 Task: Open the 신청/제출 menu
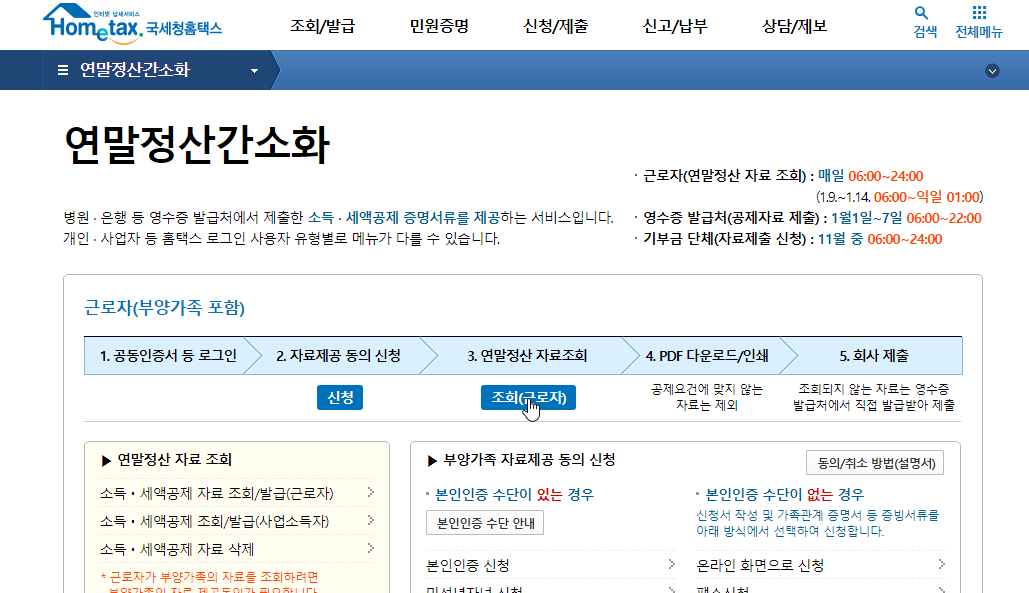point(555,26)
